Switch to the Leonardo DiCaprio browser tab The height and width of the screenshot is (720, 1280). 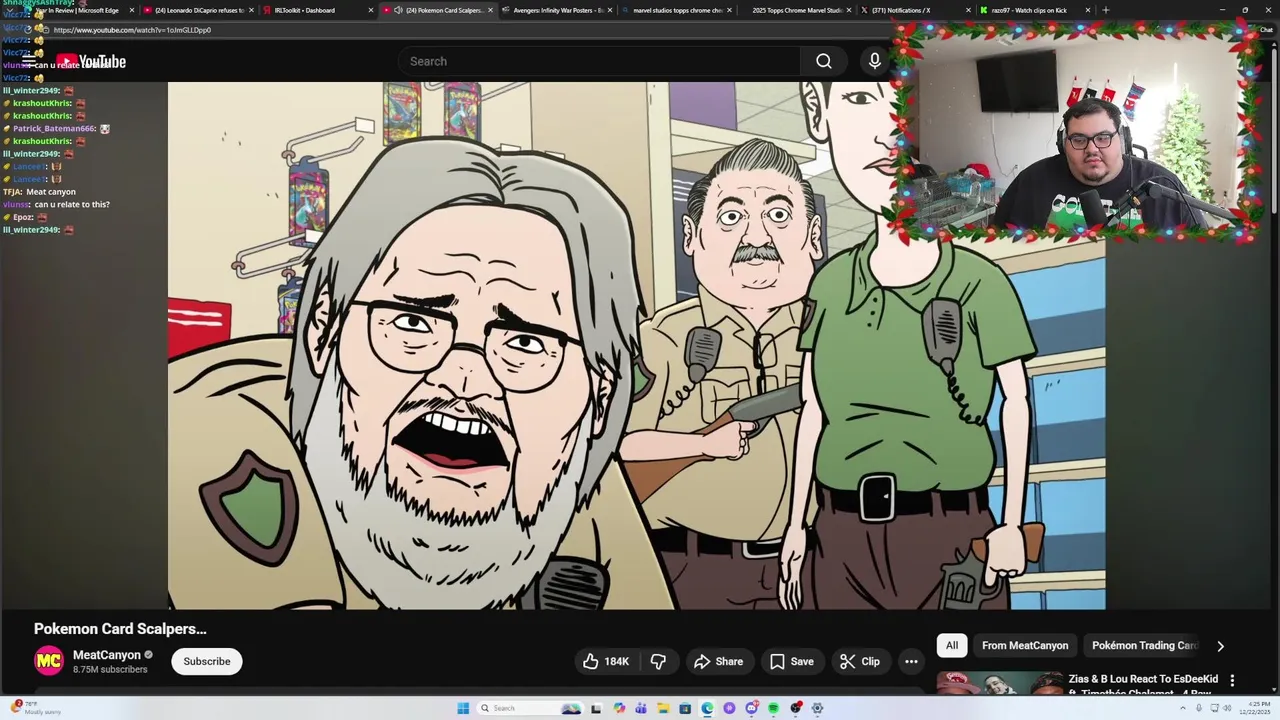point(199,10)
